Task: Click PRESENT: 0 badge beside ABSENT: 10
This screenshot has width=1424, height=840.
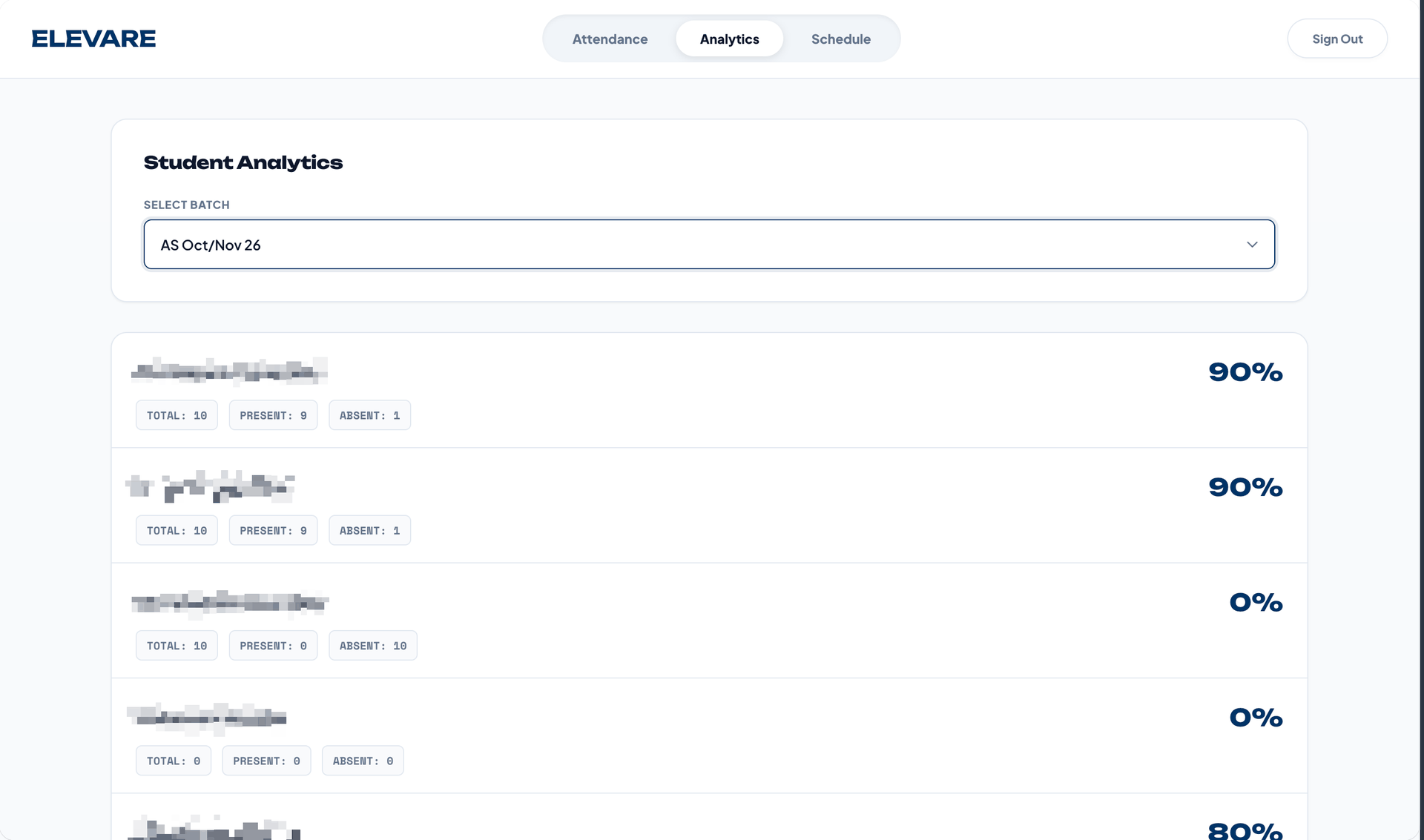Action: (273, 646)
